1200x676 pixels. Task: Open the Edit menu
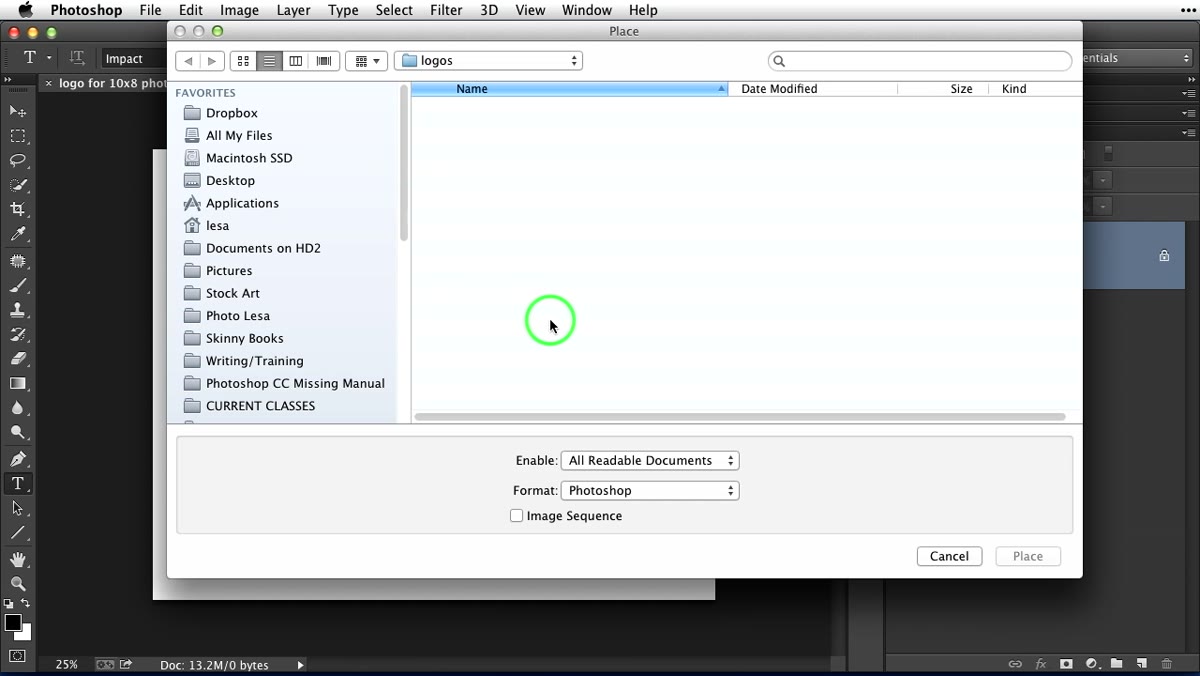point(191,10)
